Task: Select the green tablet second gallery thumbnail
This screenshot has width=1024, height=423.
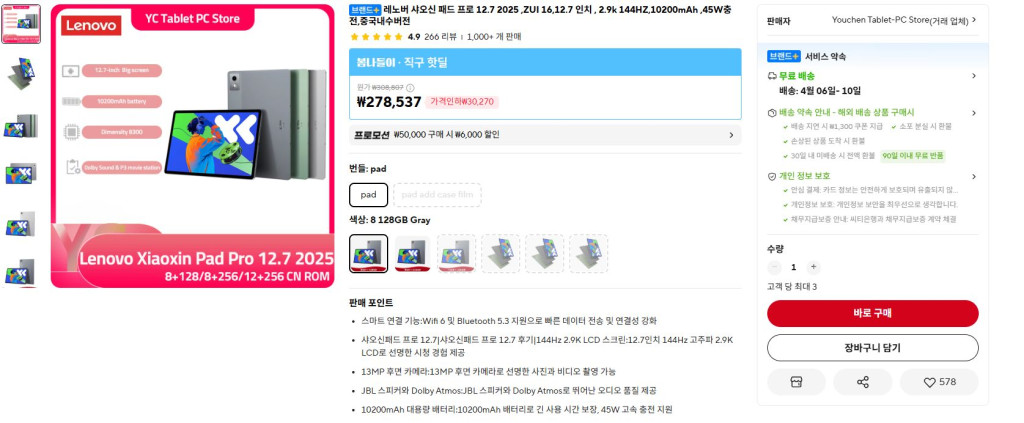Action: point(21,72)
